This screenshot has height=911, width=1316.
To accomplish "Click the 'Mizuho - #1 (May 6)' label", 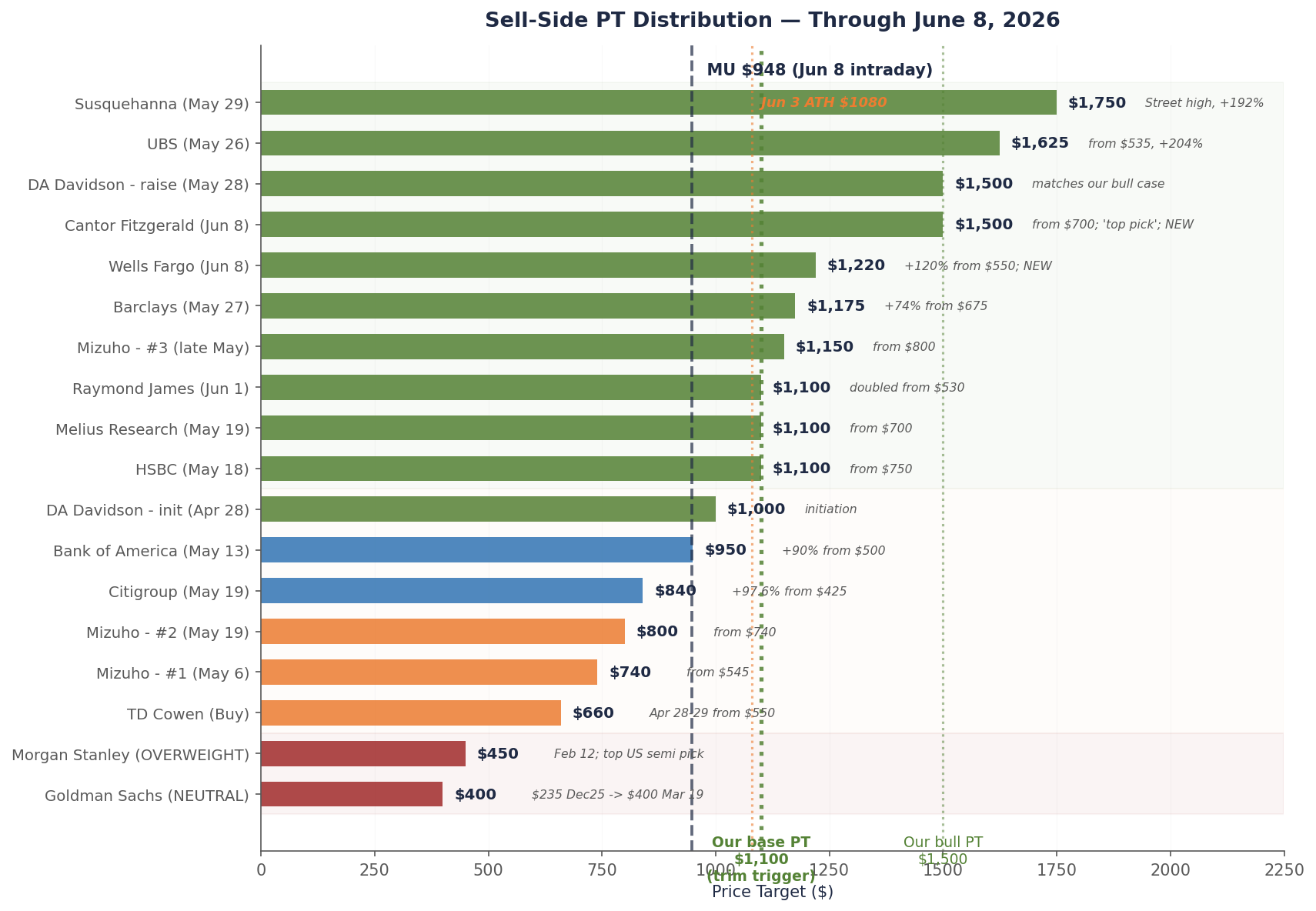I will coord(172,673).
